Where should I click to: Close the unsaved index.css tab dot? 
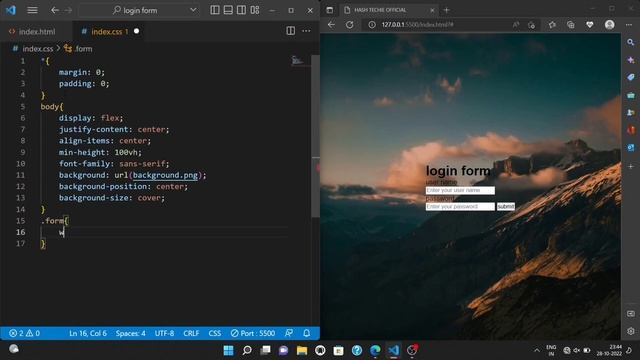136,31
